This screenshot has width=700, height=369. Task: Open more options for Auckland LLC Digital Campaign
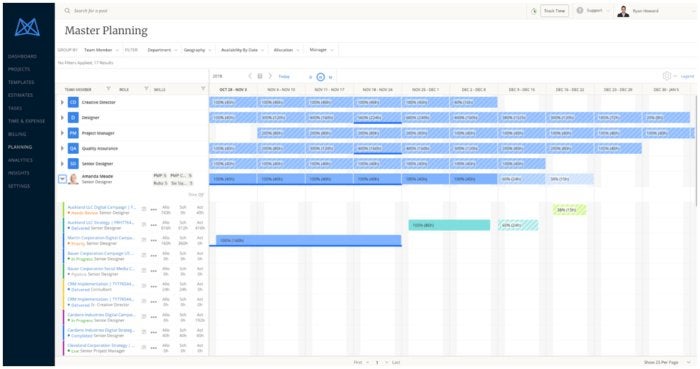pos(154,210)
